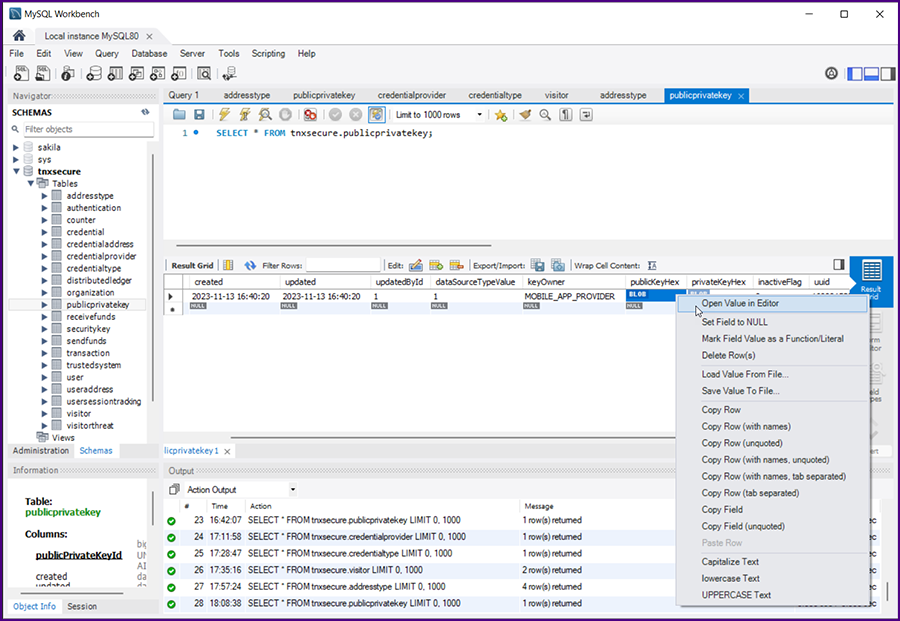
Task: Toggle word wrap icon in query toolbar
Action: [x=586, y=115]
